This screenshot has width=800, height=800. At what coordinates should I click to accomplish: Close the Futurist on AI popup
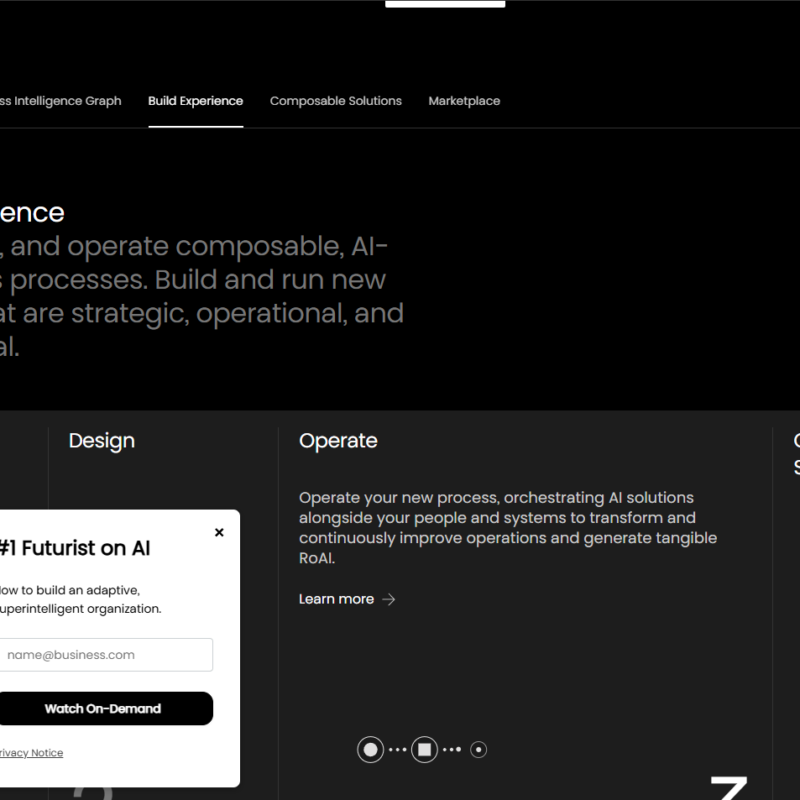[x=219, y=533]
